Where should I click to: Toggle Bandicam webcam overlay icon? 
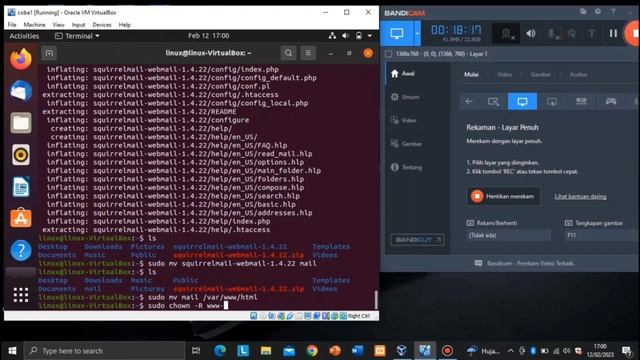(507, 34)
